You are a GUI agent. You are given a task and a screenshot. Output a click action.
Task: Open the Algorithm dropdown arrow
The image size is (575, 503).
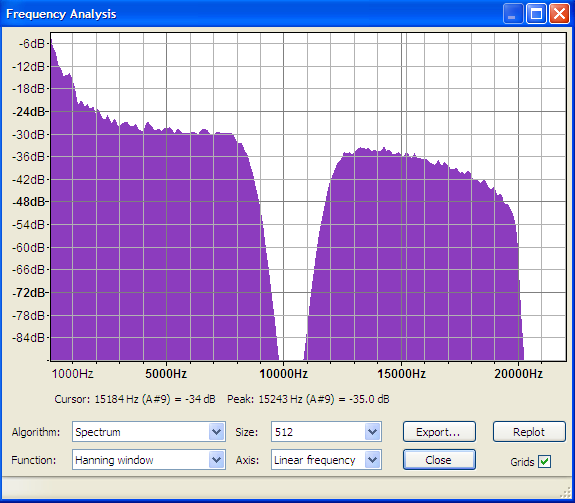(x=216, y=432)
